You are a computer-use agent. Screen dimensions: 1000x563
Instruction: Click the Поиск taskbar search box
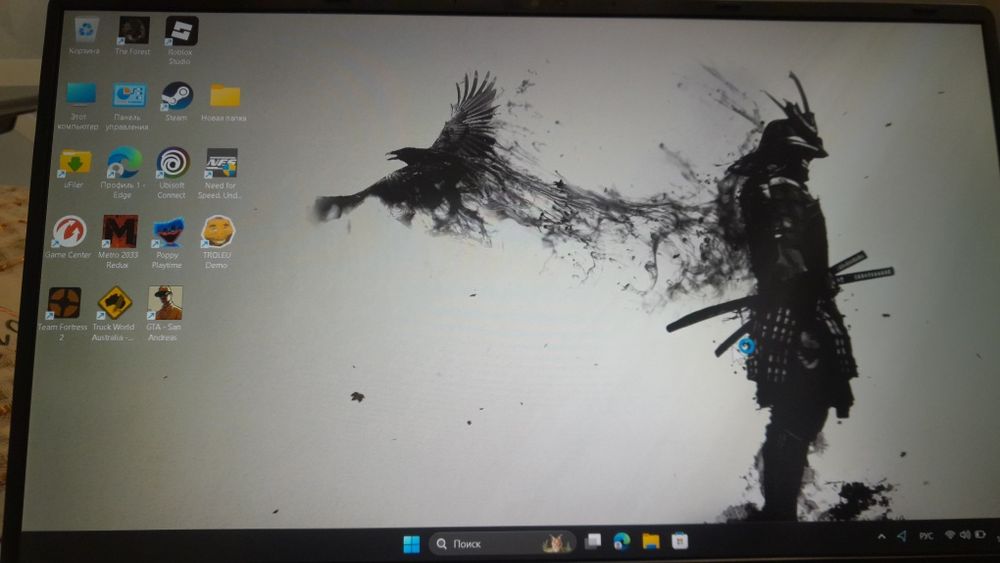point(503,543)
